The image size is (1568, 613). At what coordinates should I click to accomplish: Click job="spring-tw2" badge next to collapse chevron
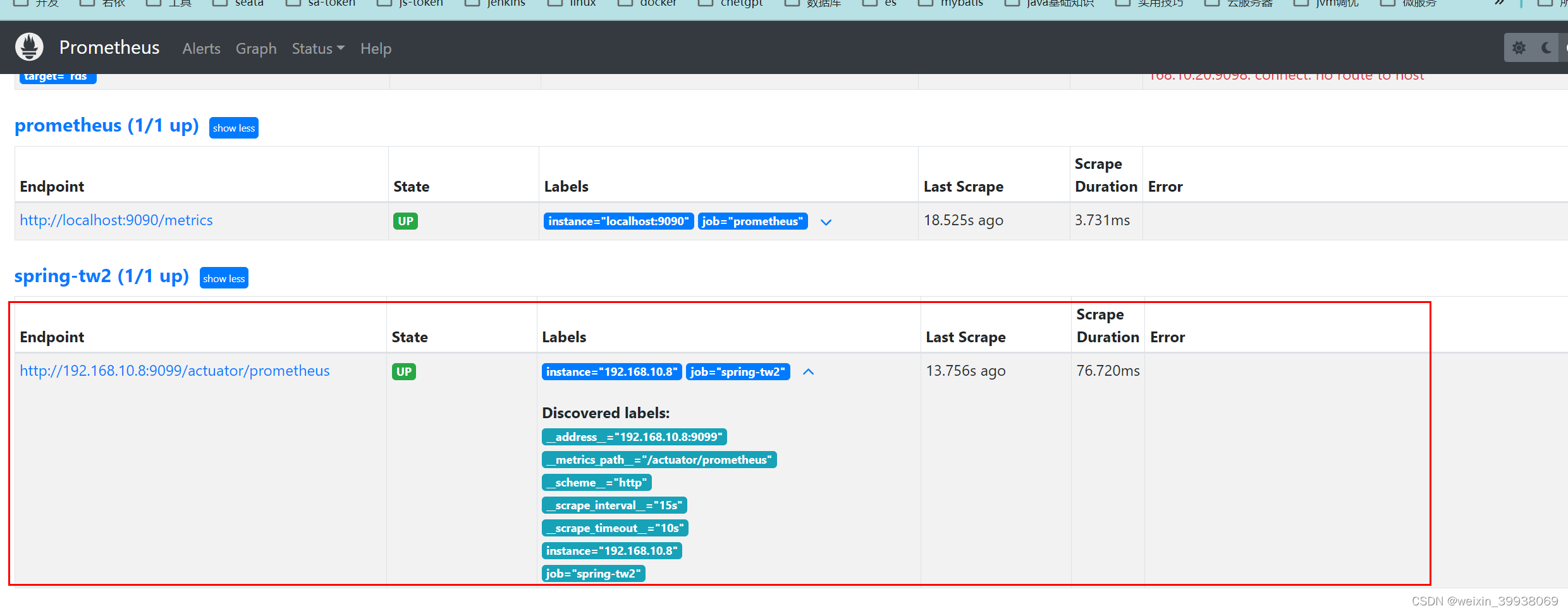[x=738, y=371]
